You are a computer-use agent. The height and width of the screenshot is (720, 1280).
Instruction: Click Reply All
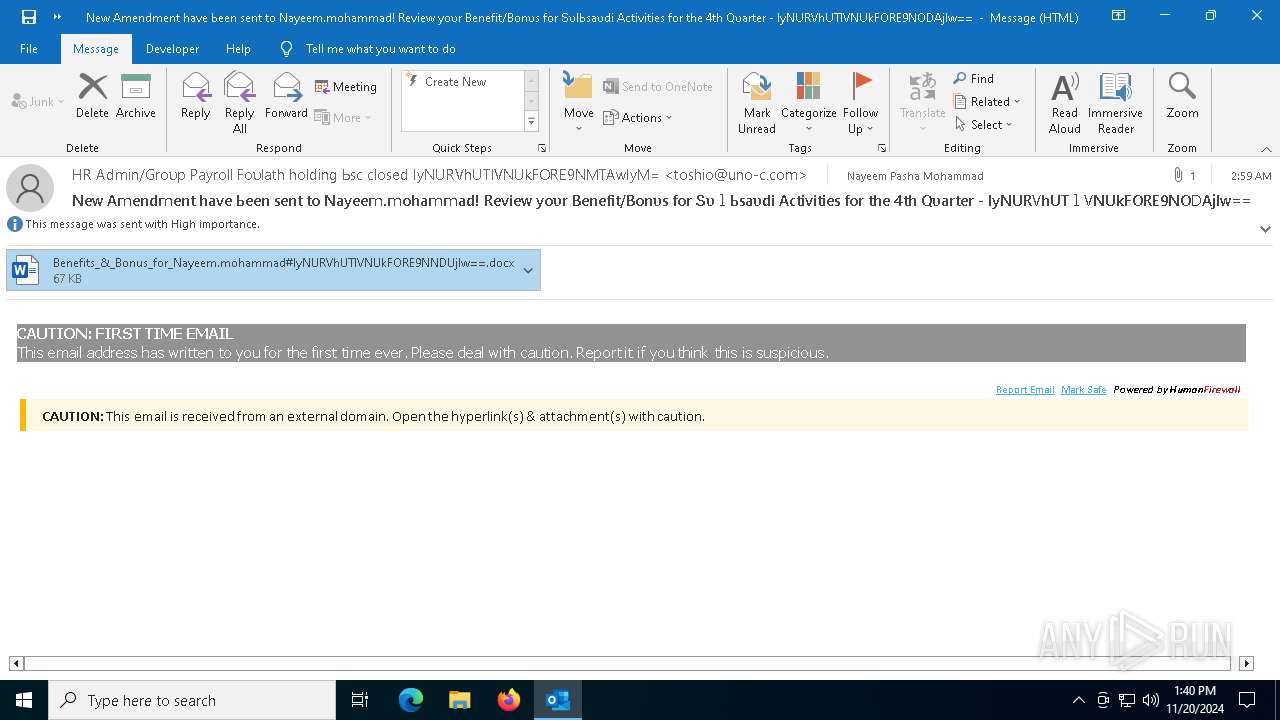coord(240,103)
